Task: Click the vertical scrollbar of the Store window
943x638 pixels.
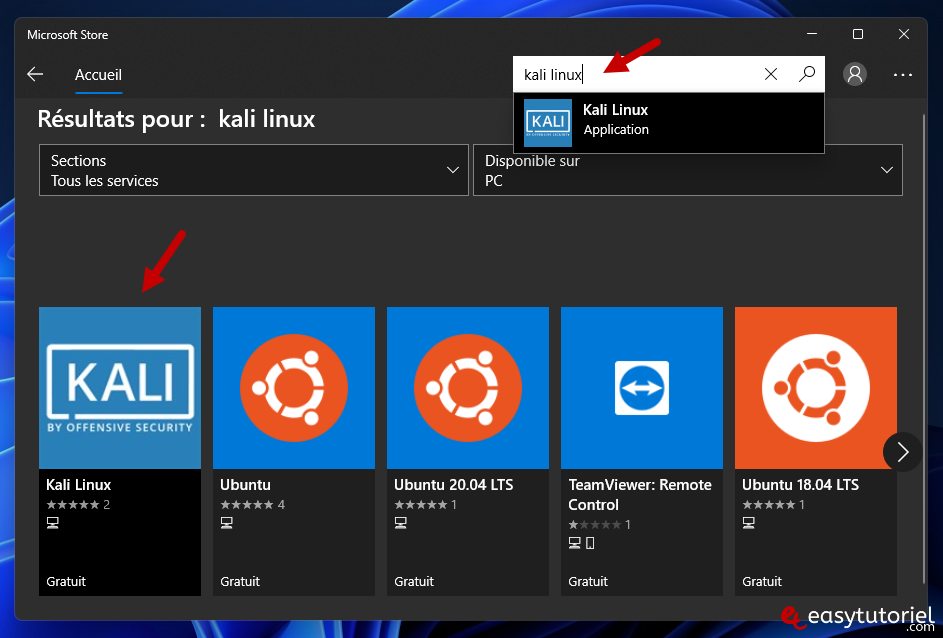Action: click(x=925, y=348)
